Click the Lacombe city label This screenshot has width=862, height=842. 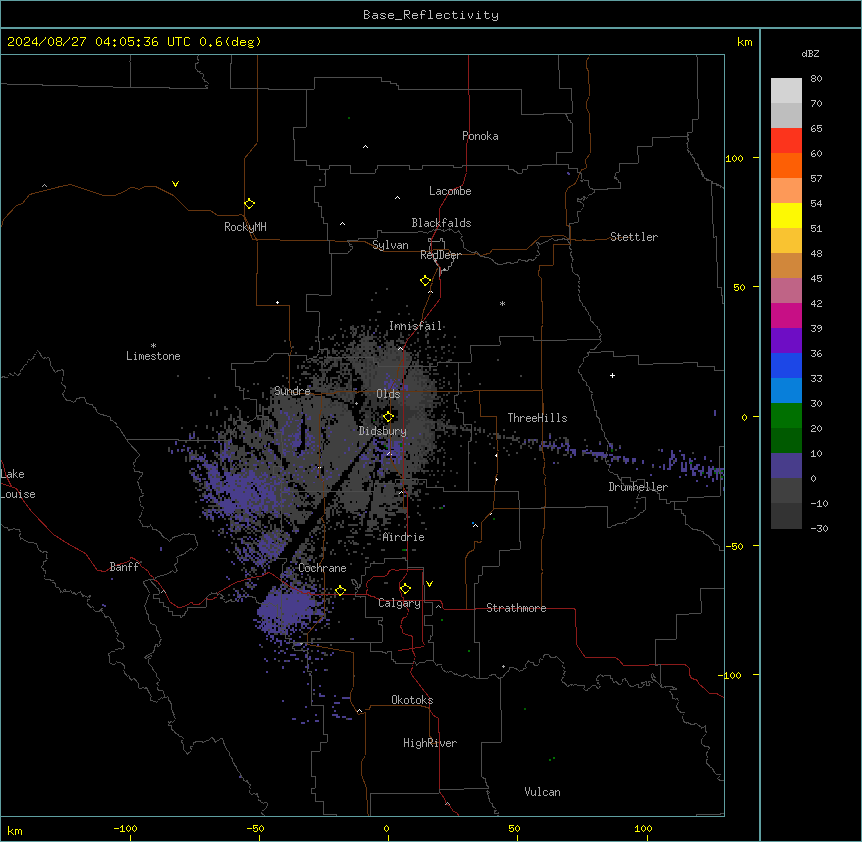click(450, 191)
